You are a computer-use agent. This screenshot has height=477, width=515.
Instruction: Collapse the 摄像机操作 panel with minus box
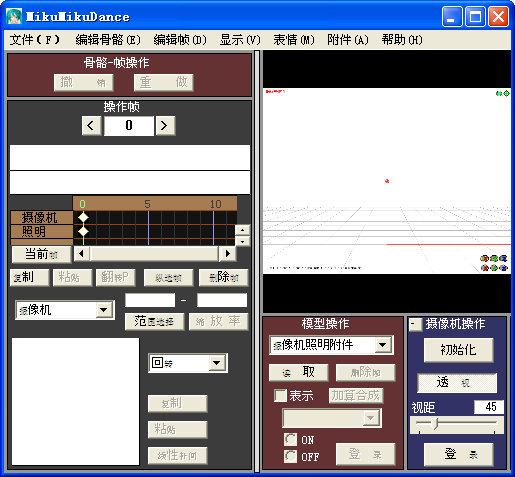tap(415, 324)
